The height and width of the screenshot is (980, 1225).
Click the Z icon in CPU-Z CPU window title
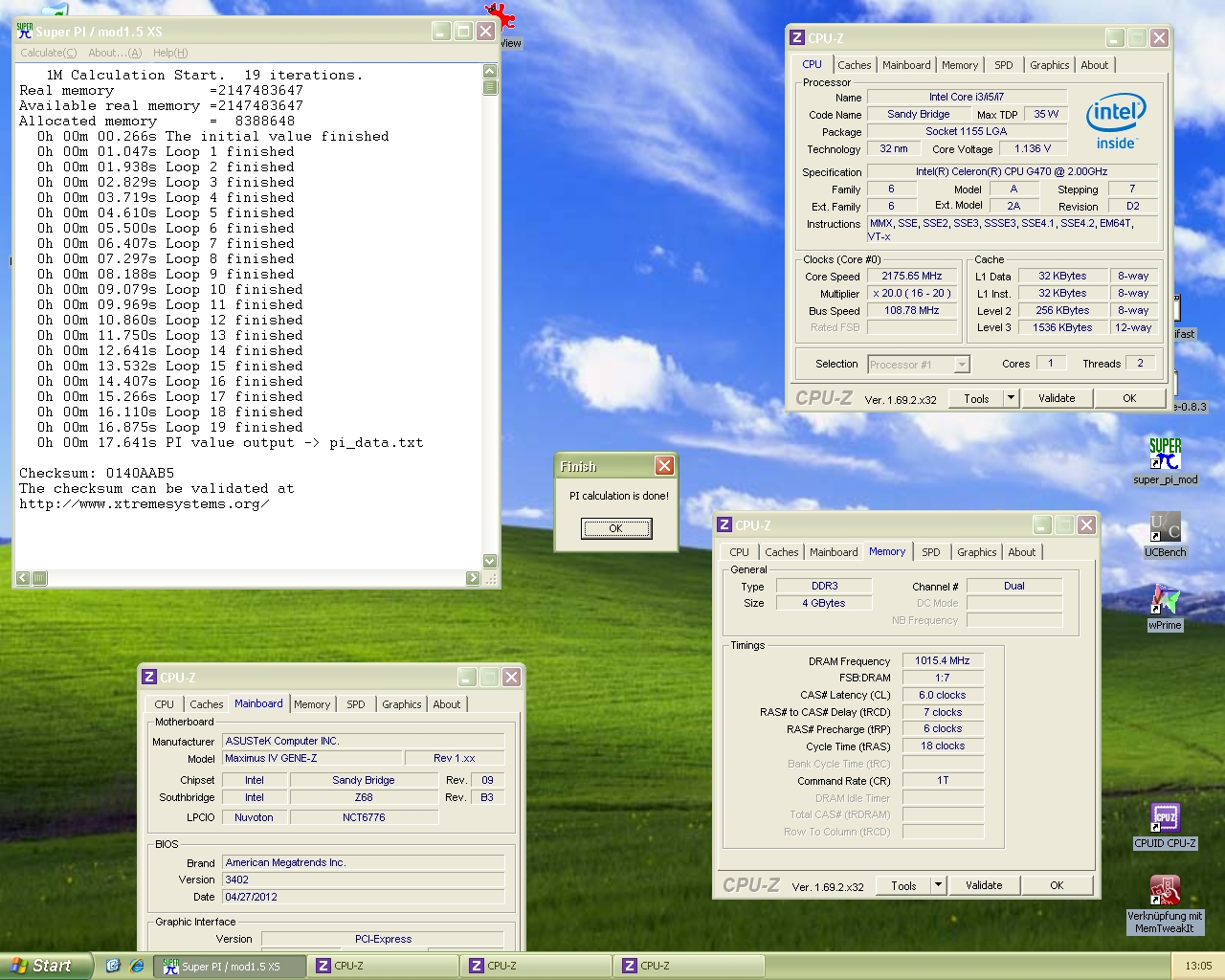coord(797,37)
